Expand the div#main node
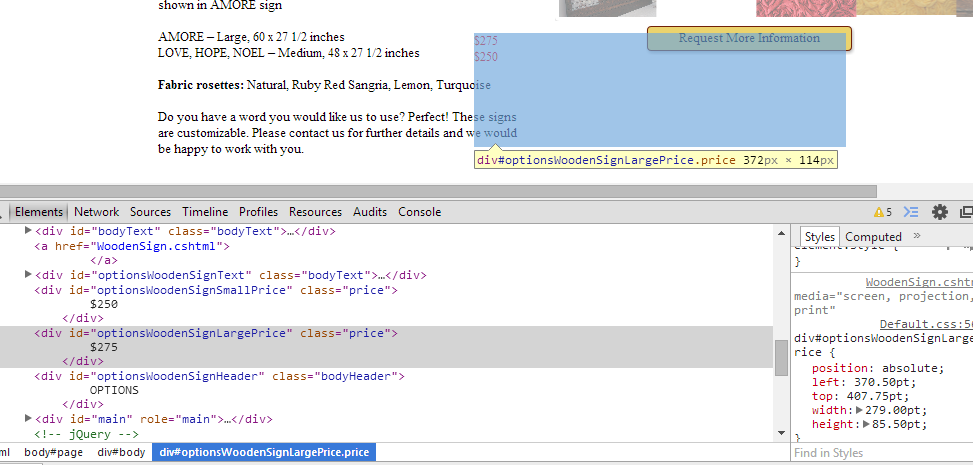The image size is (973, 465). tap(27, 418)
